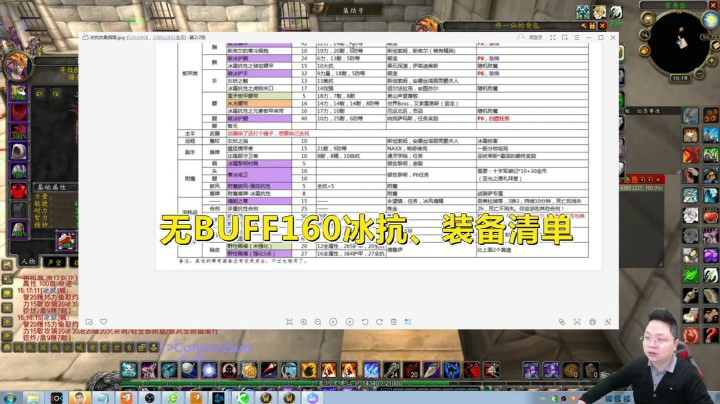Rotate image counter-clockwise in viewer
Screen dimensions: 720x404
tap(365, 322)
